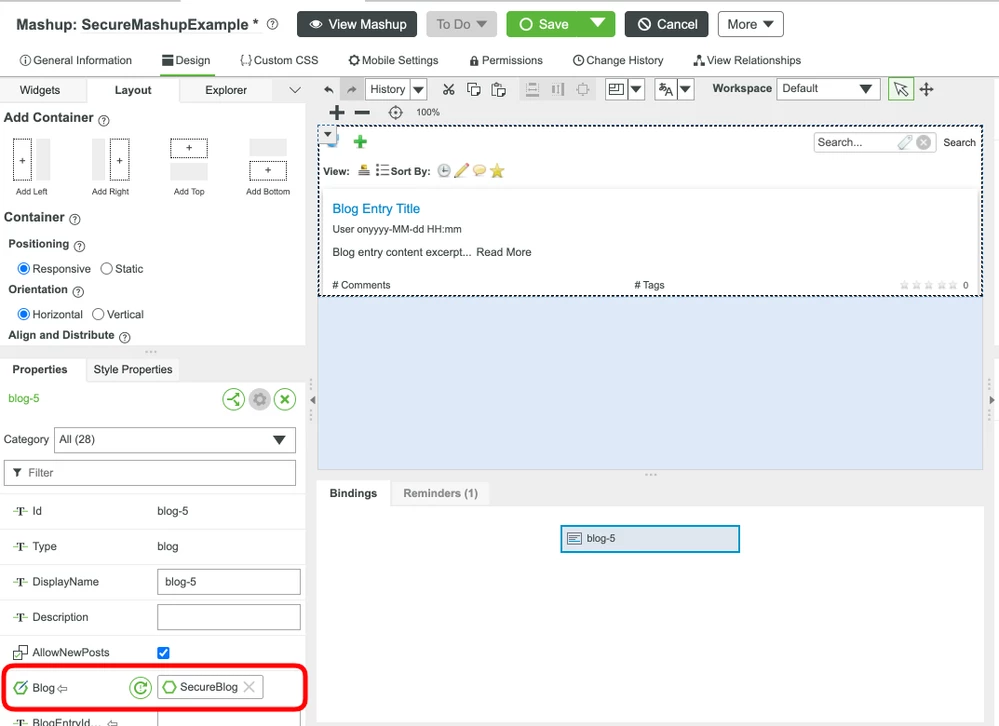Select Vertical orientation
This screenshot has height=726, width=999.
98,314
